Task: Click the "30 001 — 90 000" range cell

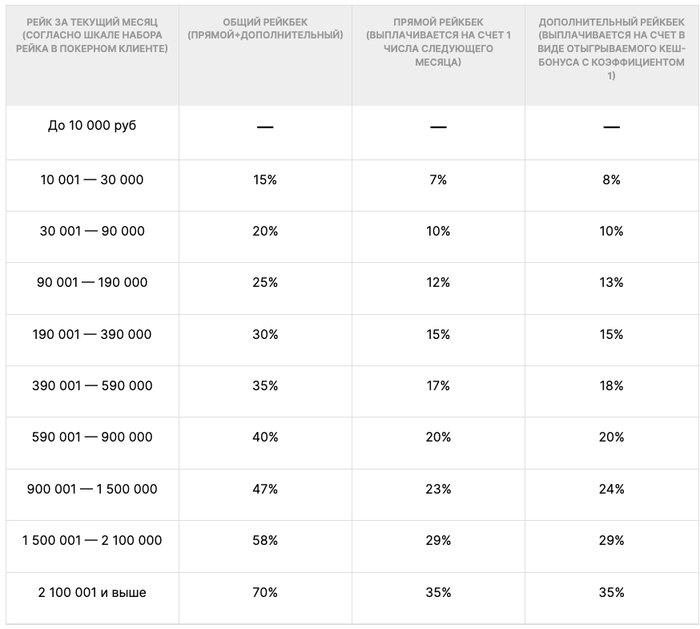Action: (x=91, y=231)
